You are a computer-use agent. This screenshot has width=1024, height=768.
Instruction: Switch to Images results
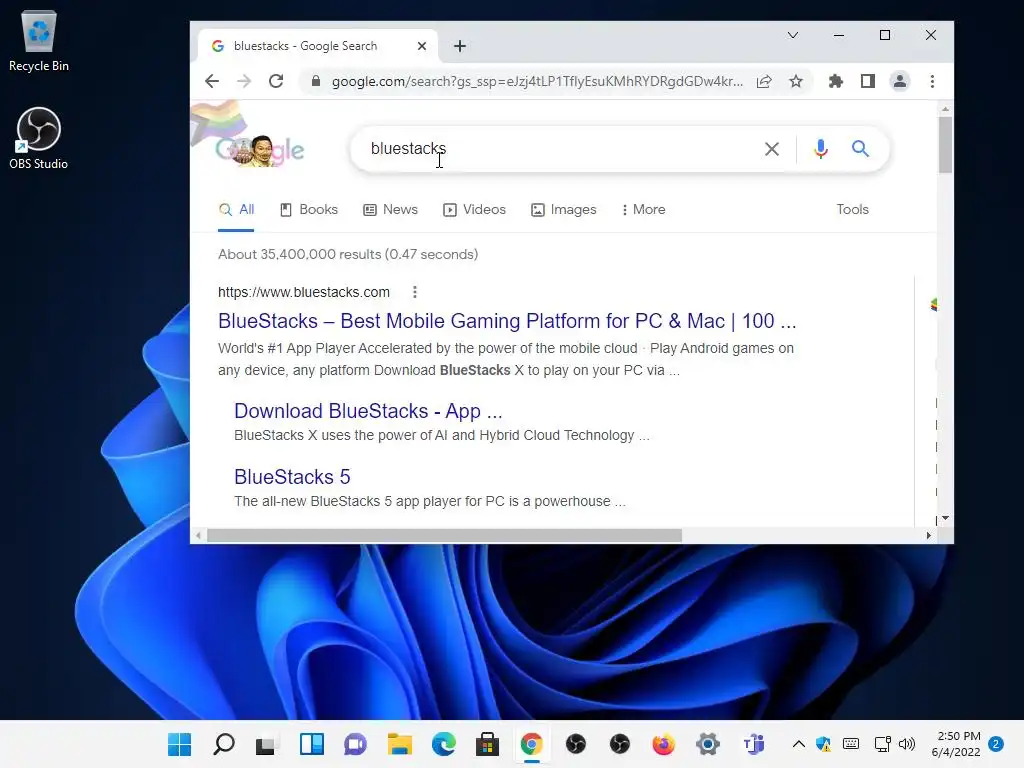[x=564, y=210]
